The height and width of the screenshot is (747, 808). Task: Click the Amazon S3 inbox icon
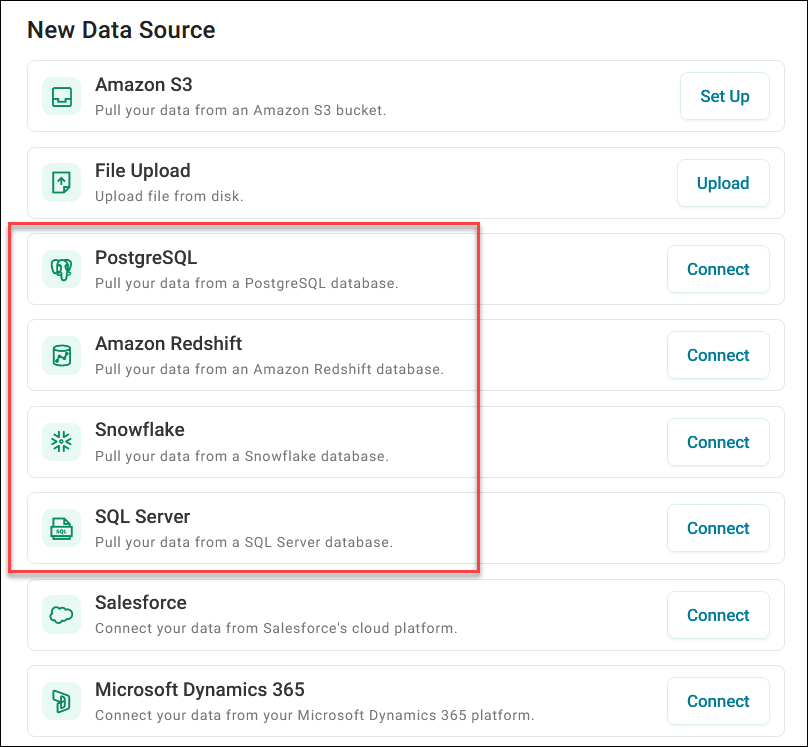[61, 96]
